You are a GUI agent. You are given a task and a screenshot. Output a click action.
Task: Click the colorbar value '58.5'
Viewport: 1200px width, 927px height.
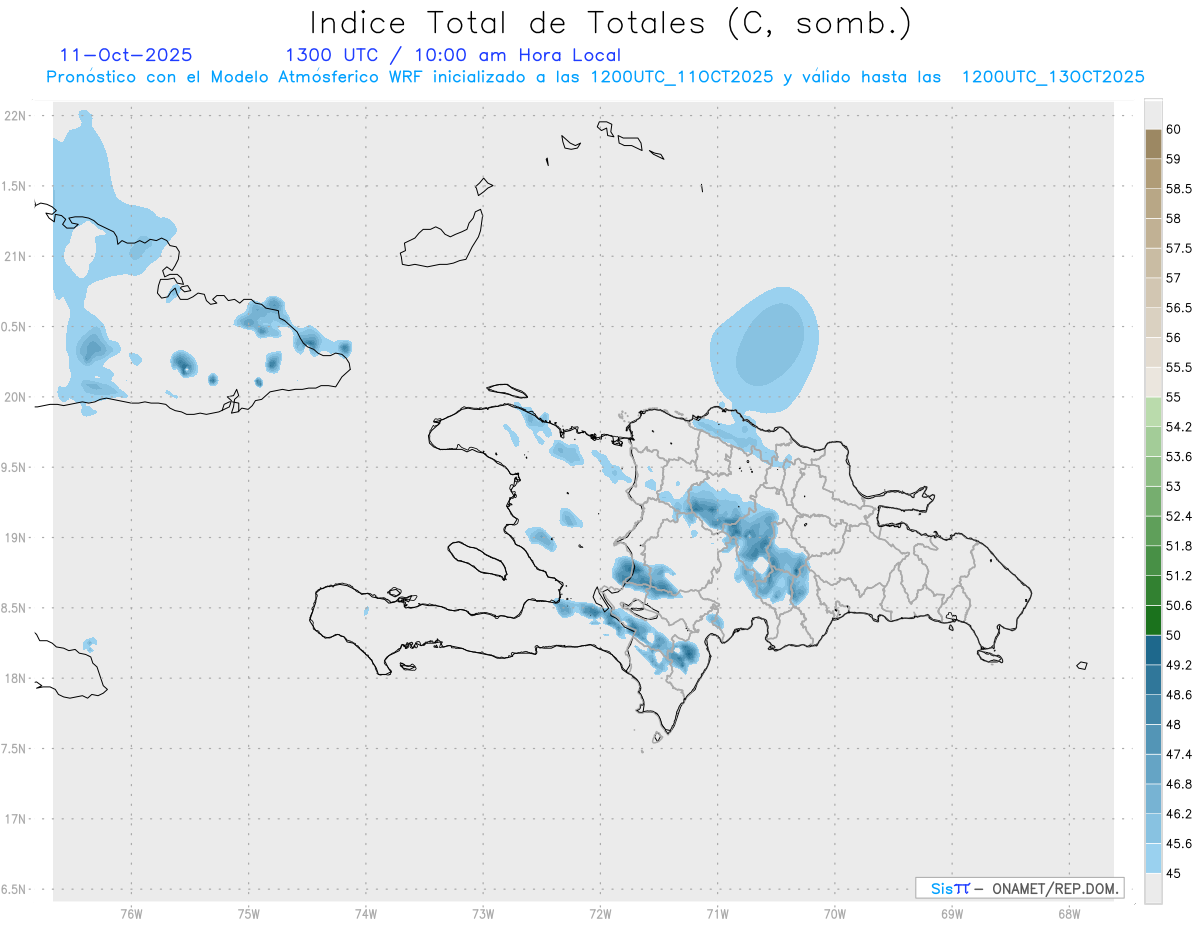click(1179, 189)
